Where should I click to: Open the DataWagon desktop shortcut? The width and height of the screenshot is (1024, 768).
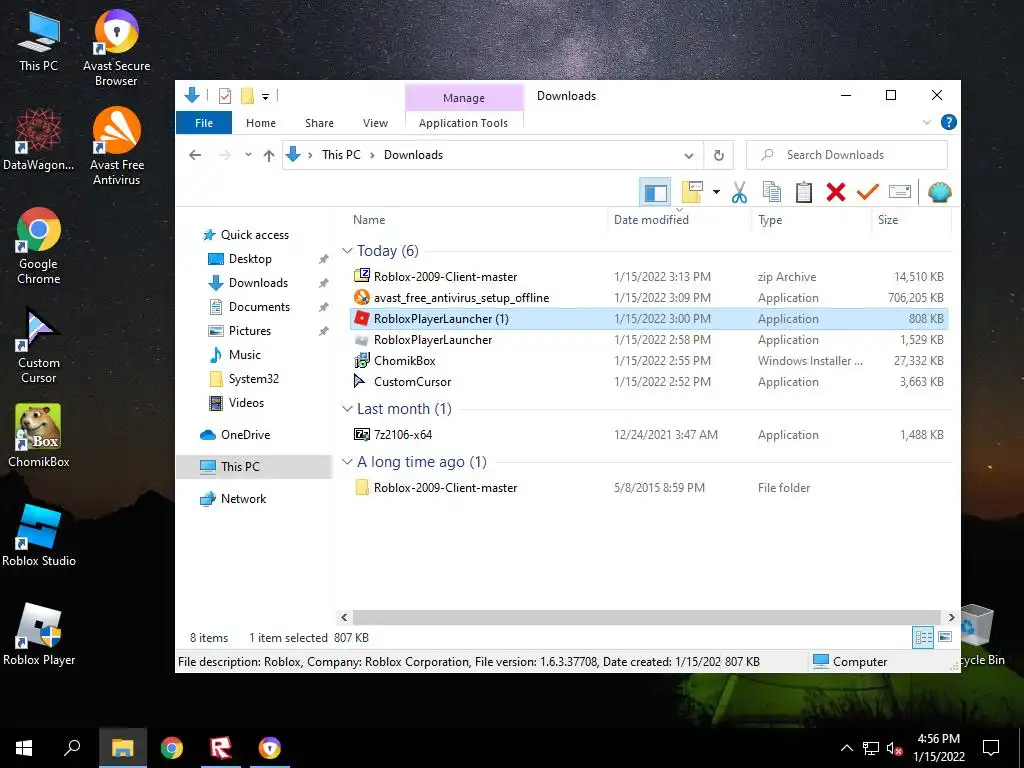click(39, 139)
